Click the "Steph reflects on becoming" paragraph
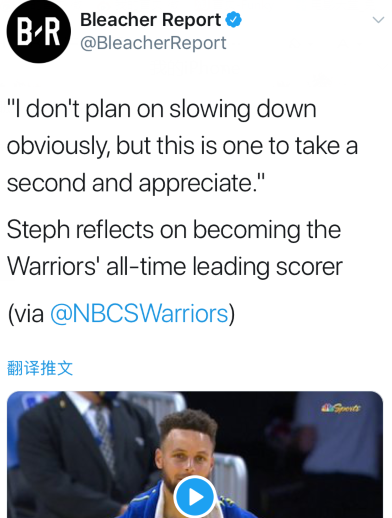This screenshot has width=392, height=518. coord(174,230)
